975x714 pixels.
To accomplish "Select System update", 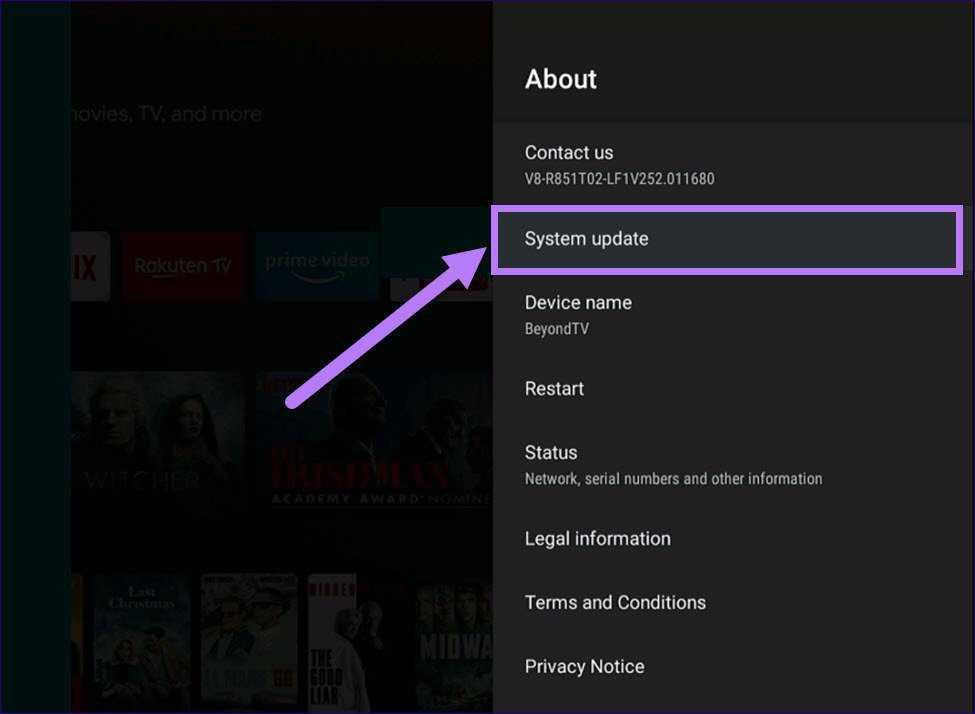I will pyautogui.click(x=727, y=239).
